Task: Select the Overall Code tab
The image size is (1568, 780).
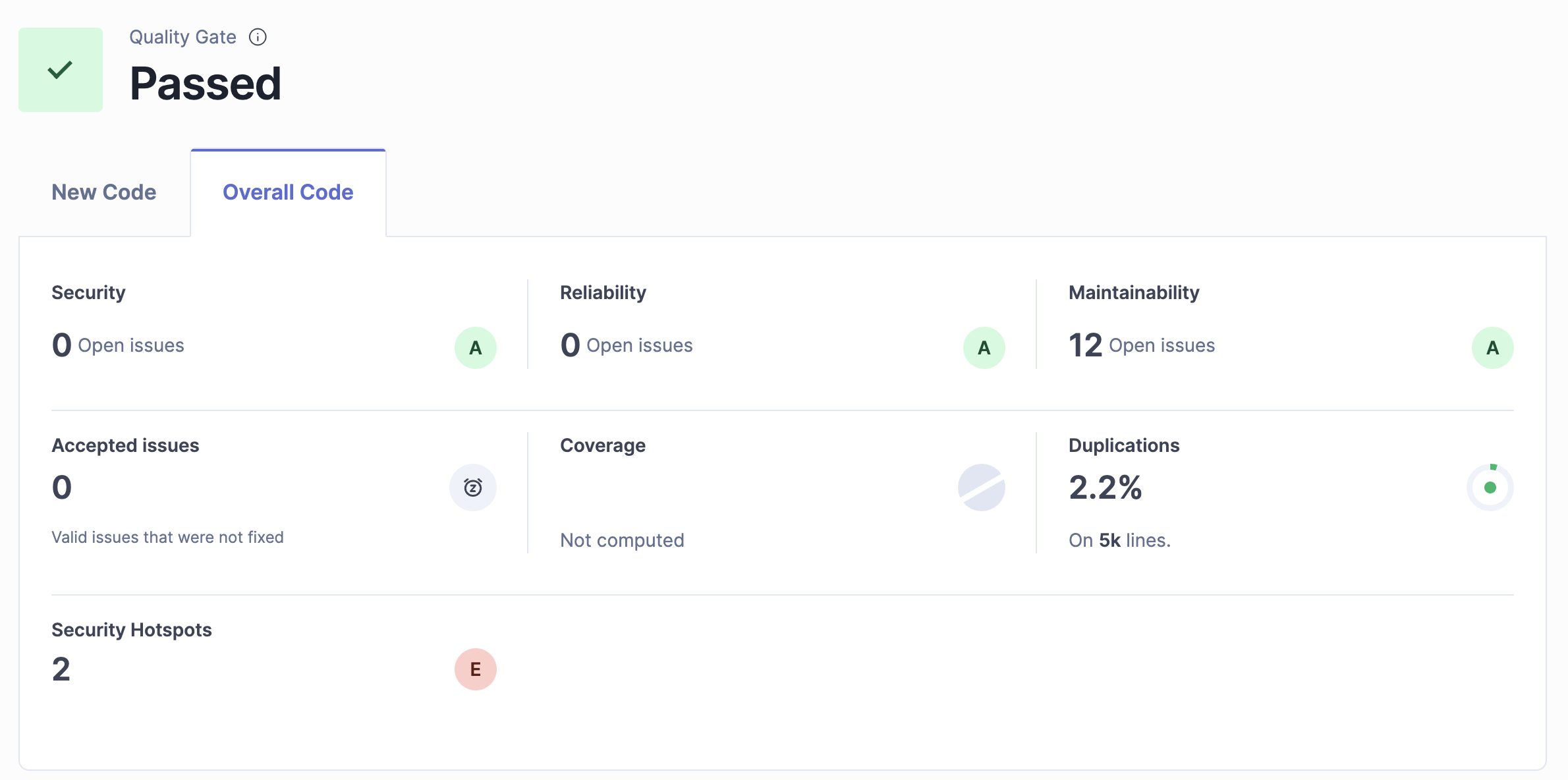Action: (288, 192)
